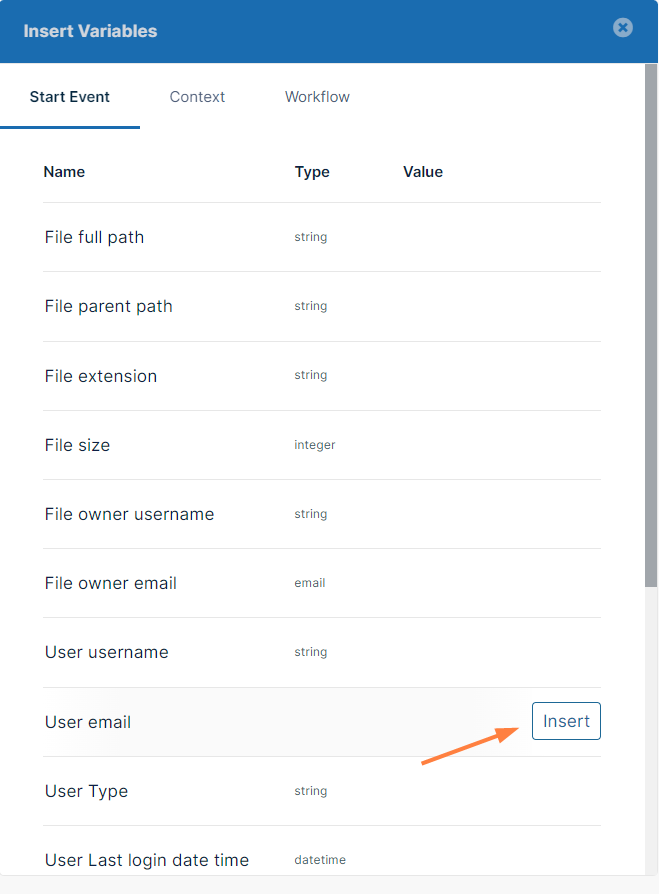Open the Context tab

[197, 97]
